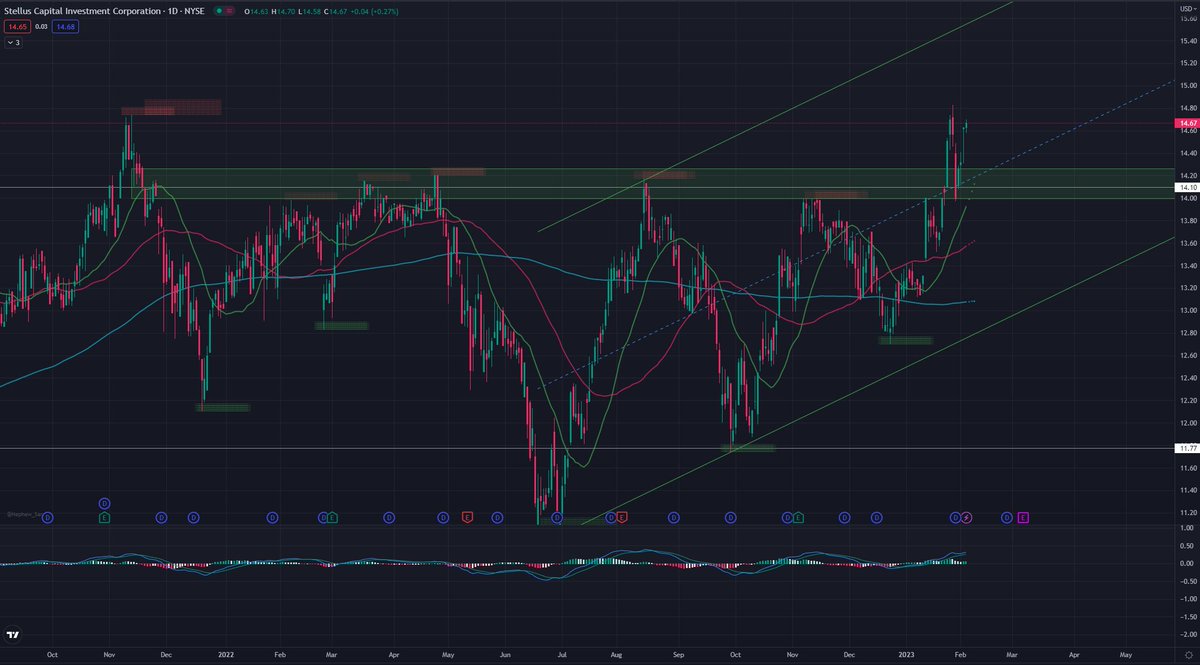The image size is (1200, 665).
Task: Click the leftmost dividend 'D' marker near October
Action: click(x=47, y=517)
